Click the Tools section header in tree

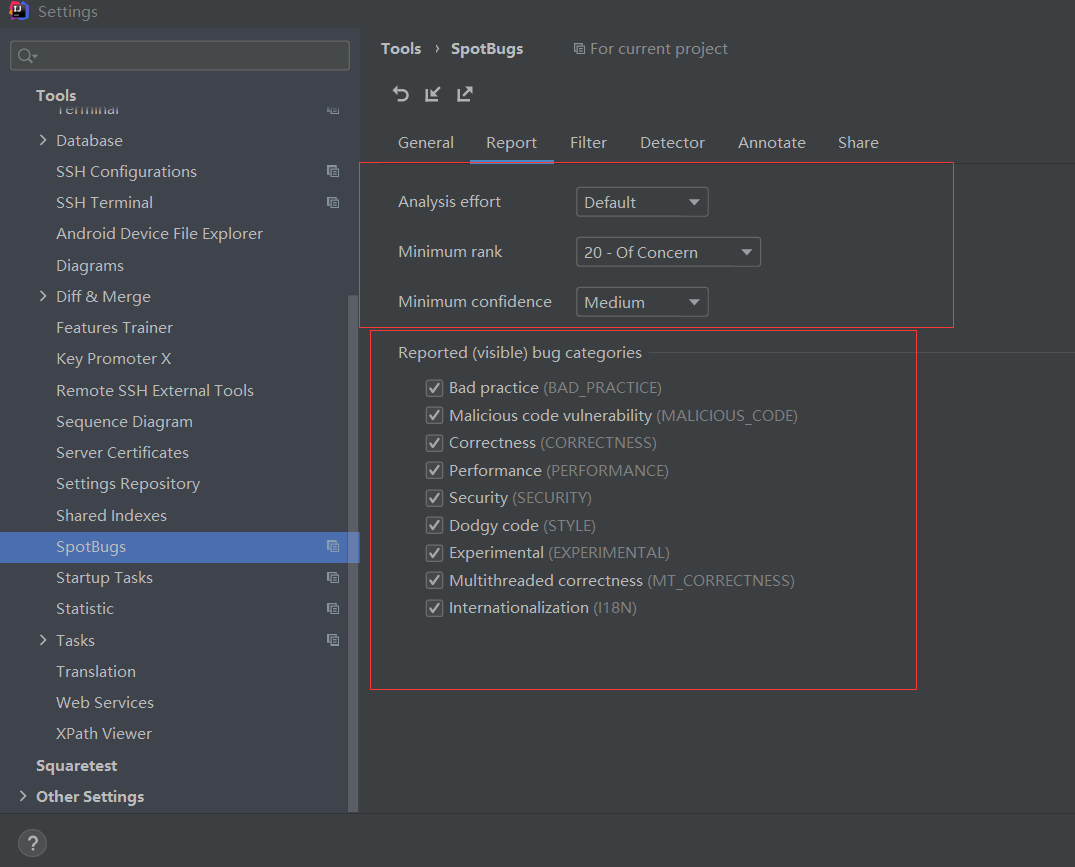pos(56,95)
